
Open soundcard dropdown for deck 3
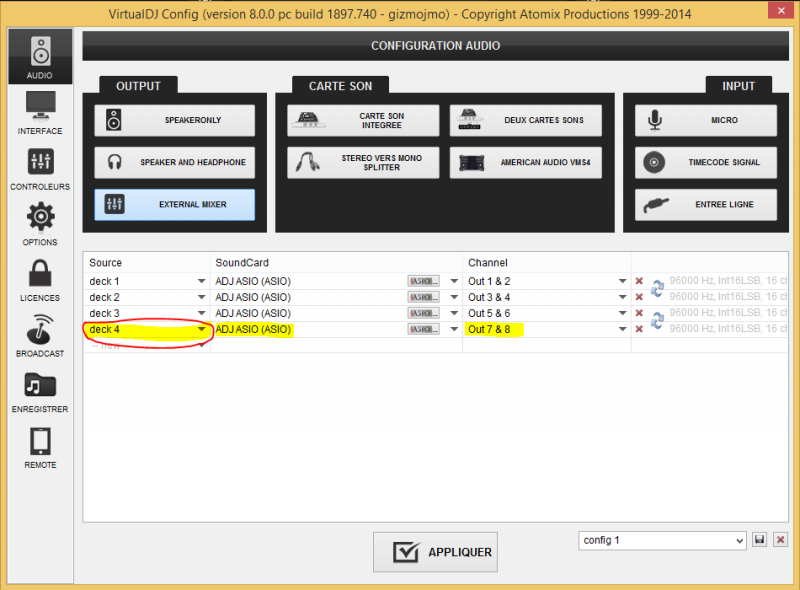[x=454, y=313]
